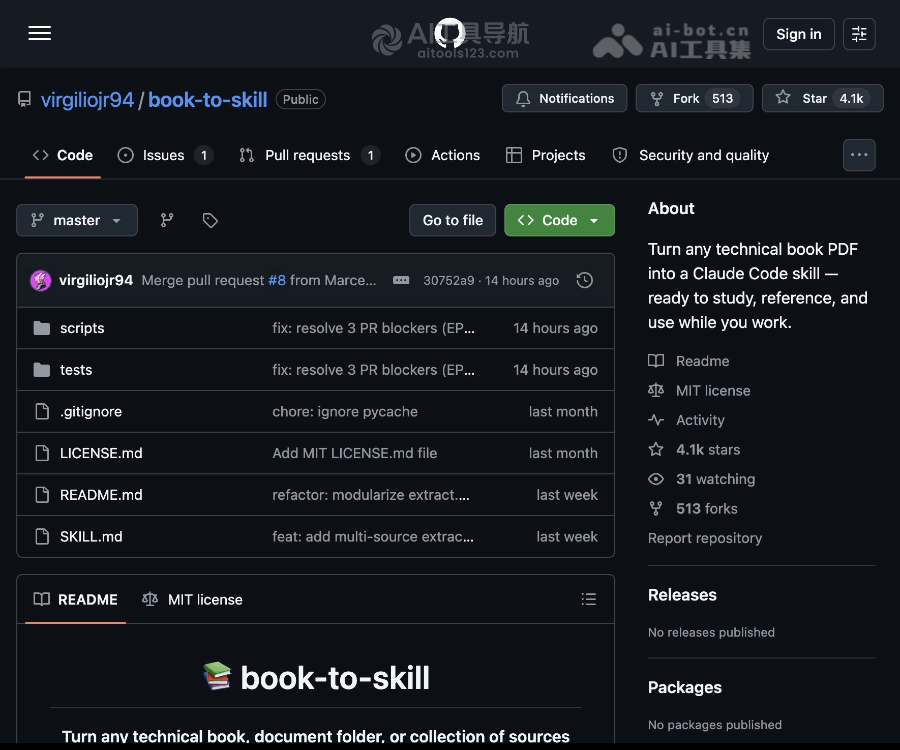Click the Go to file button
The width and height of the screenshot is (900, 750).
452,220
